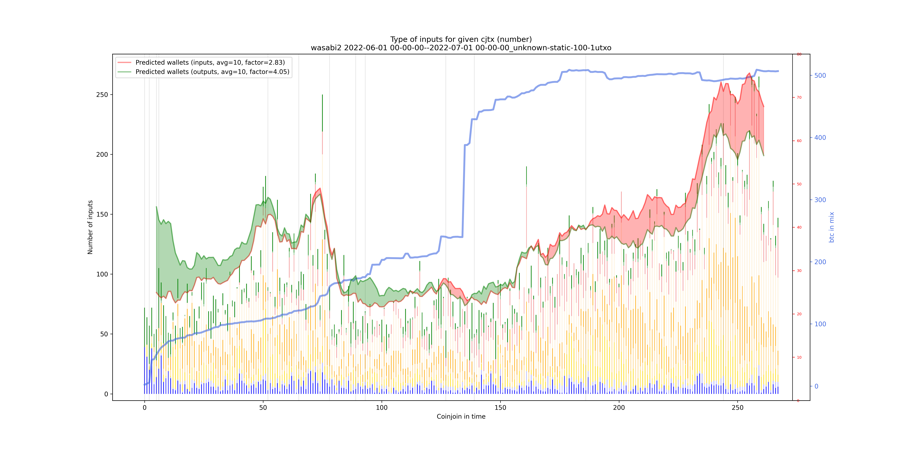Click x-axis tick label "150"
Screen dimensions: 900x450
click(501, 407)
